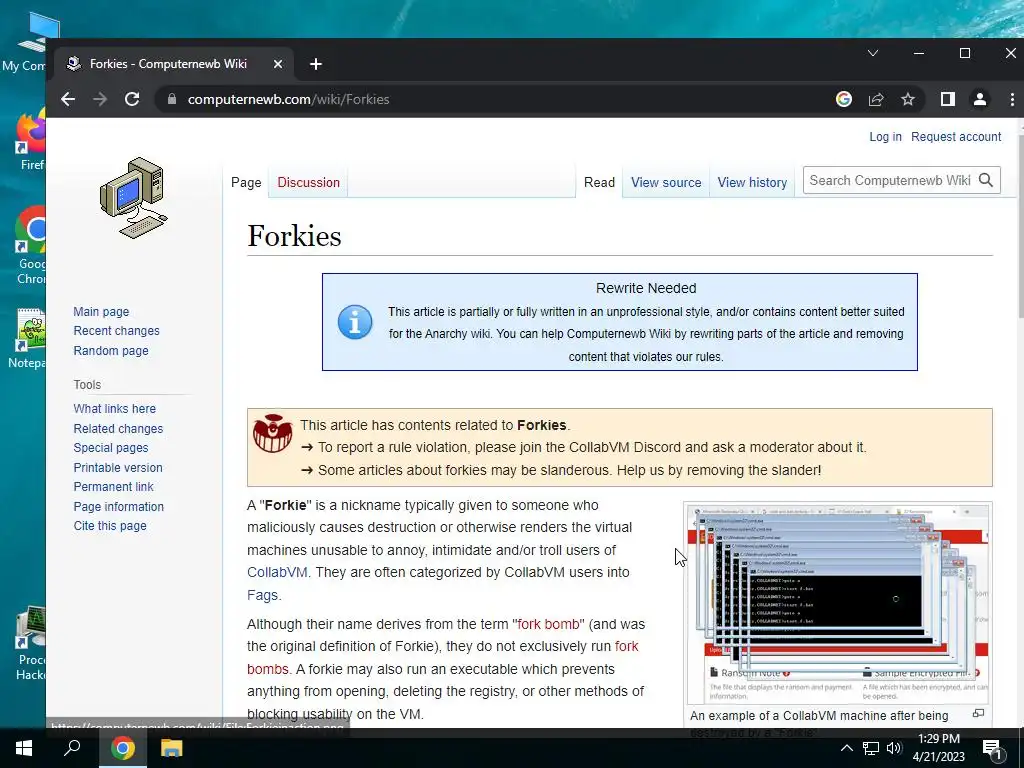Open the Discussion tab
This screenshot has width=1024, height=768.
click(x=308, y=182)
